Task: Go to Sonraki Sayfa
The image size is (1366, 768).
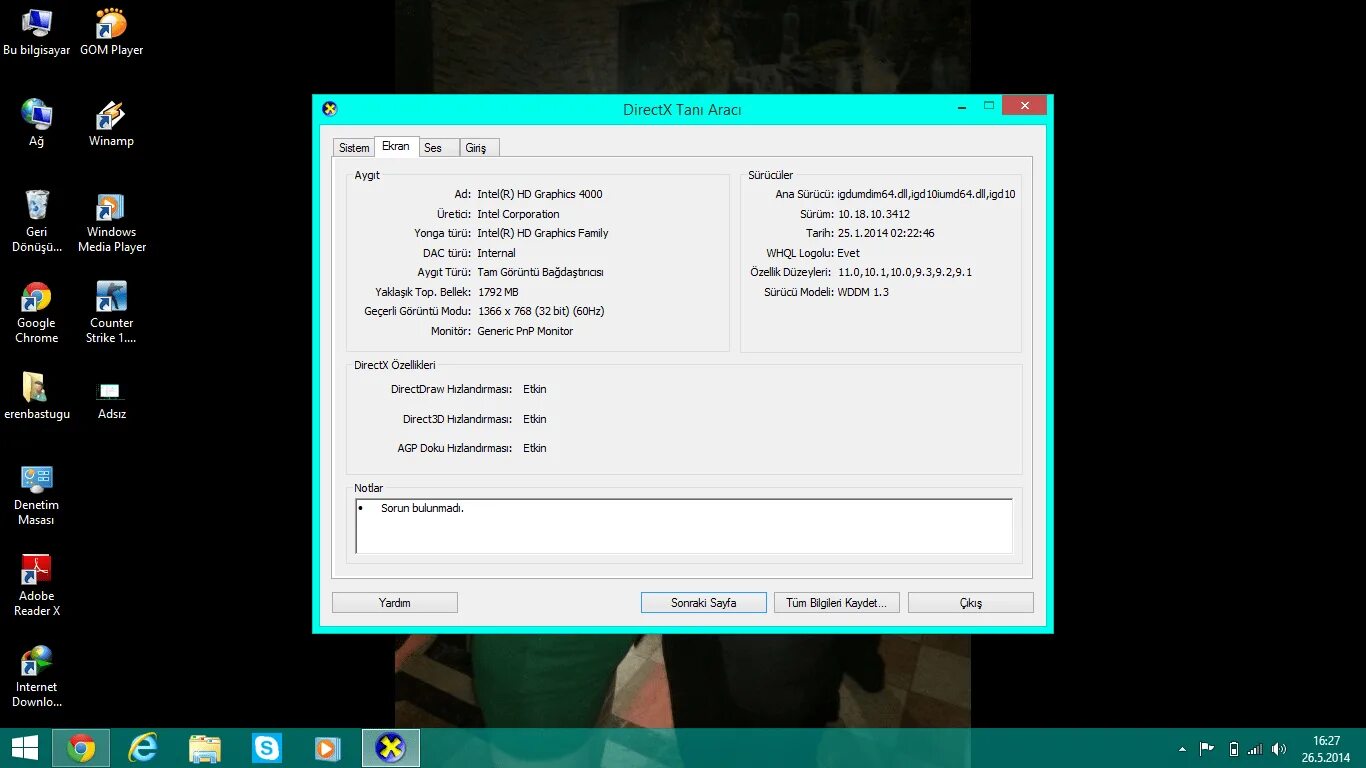Action: 704,603
